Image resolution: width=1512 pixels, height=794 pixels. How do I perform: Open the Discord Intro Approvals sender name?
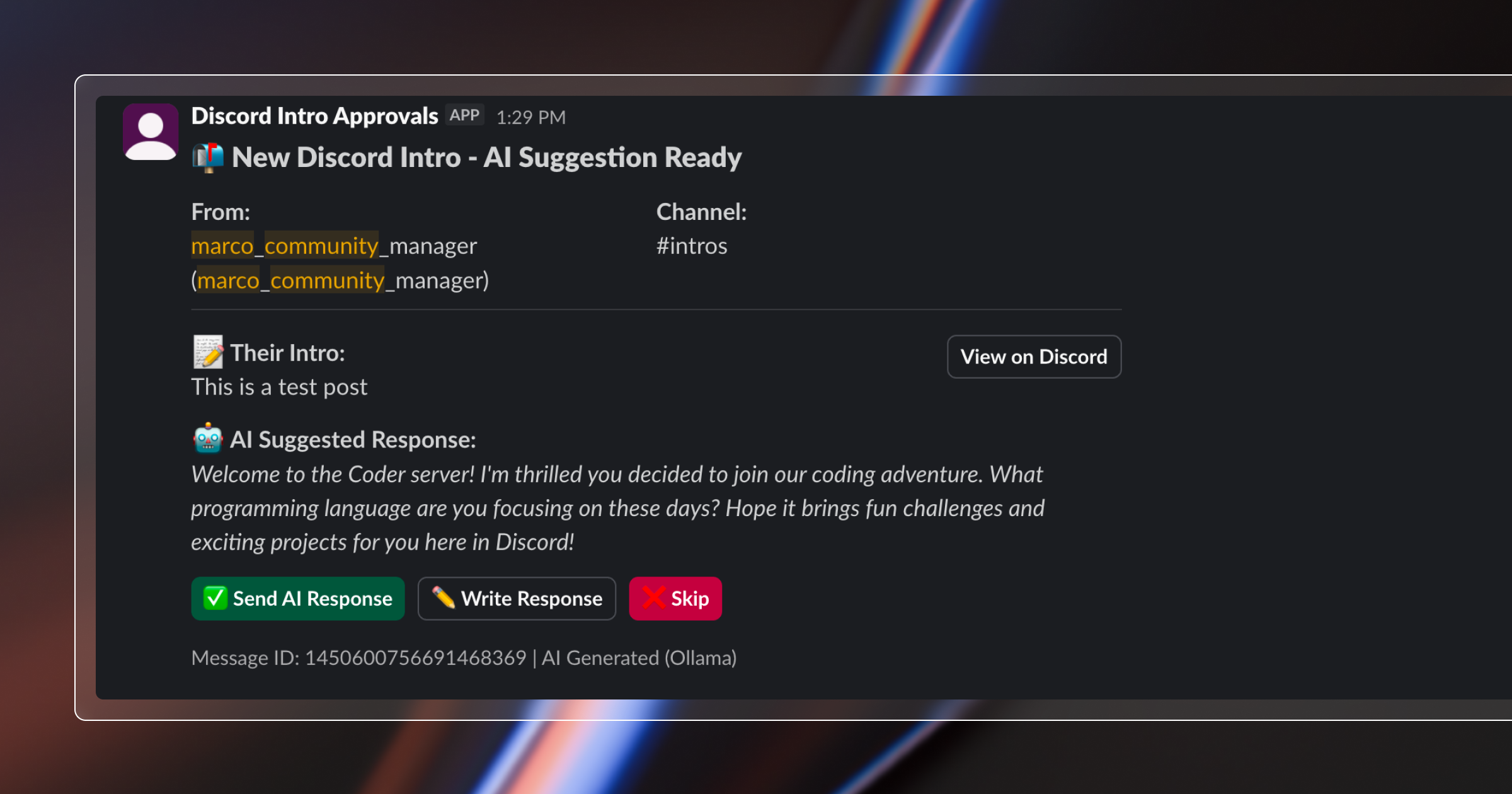pyautogui.click(x=314, y=116)
